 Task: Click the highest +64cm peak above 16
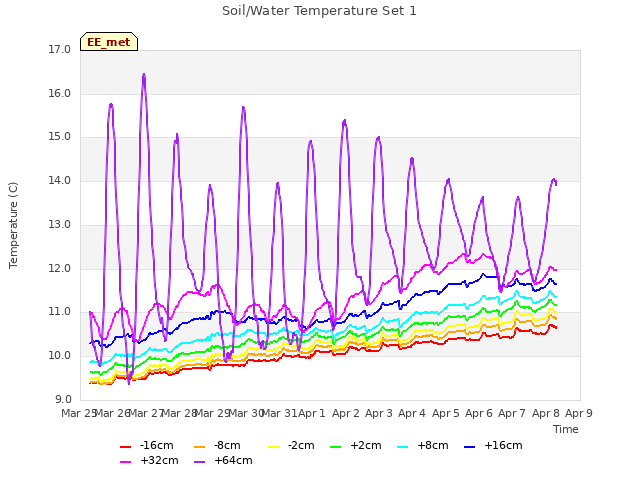144,75
